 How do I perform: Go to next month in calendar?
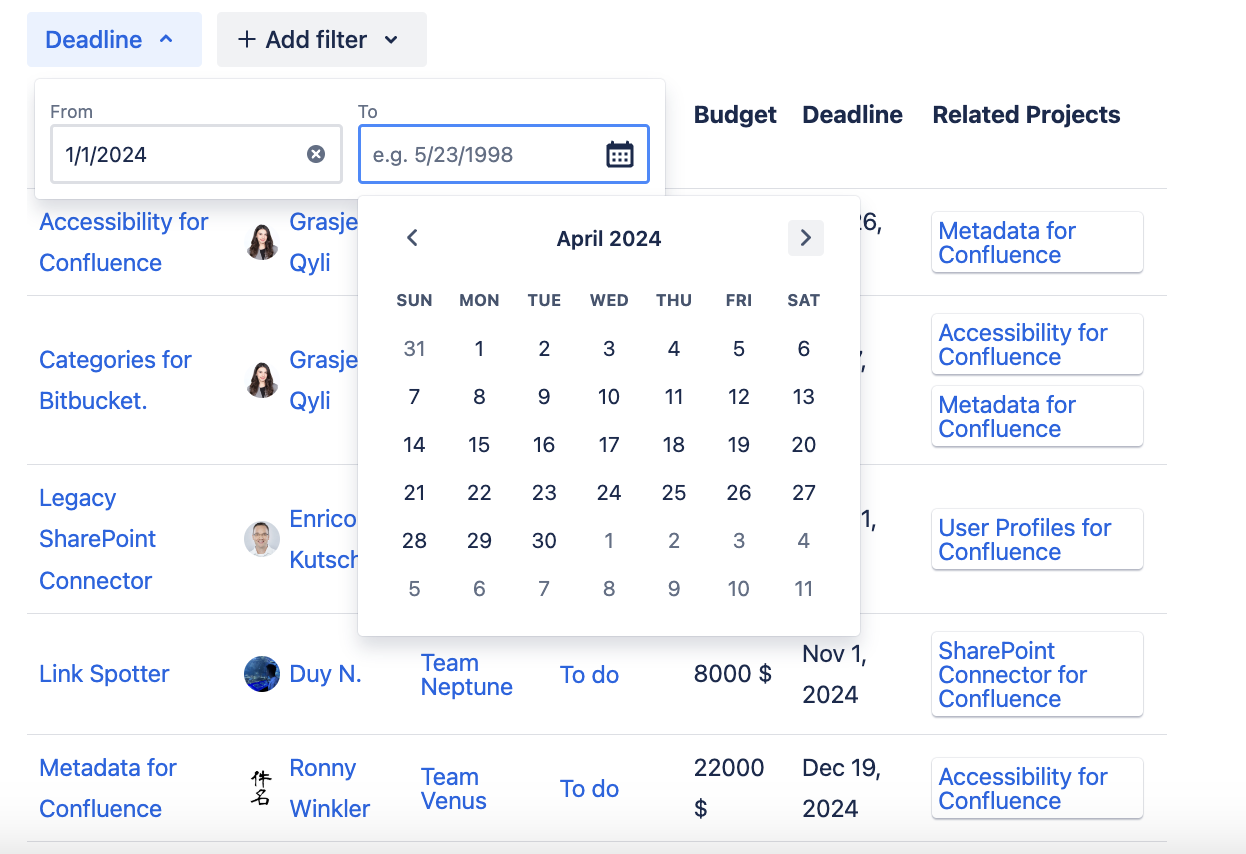click(805, 238)
